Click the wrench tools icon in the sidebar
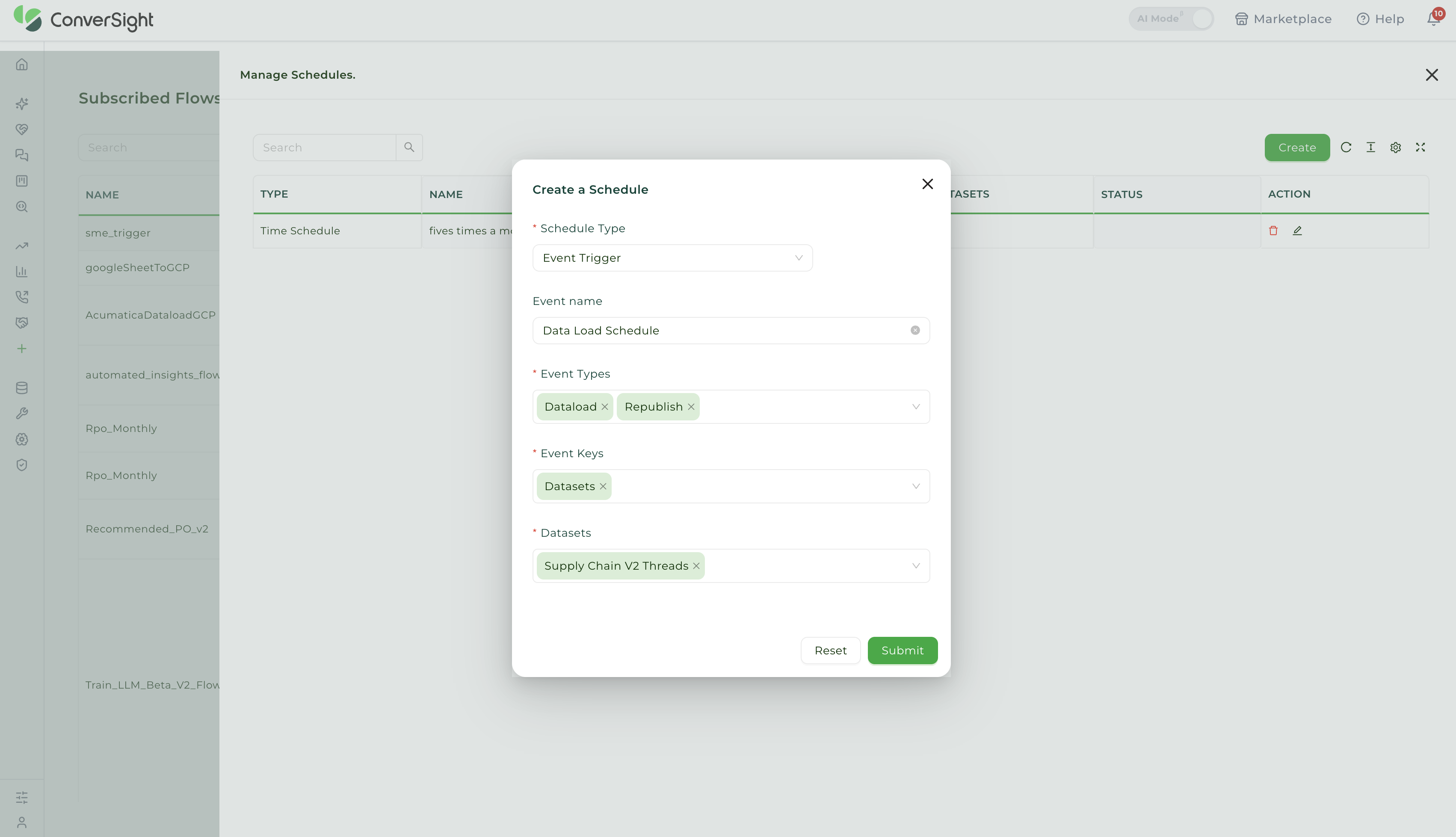Image resolution: width=1456 pixels, height=837 pixels. [22, 413]
